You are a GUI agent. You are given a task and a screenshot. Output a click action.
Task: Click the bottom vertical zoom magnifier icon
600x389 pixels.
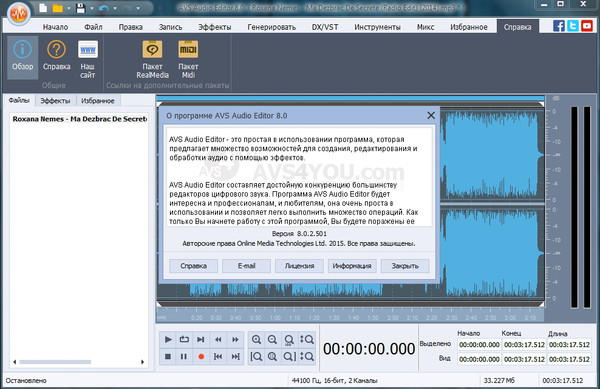[x=307, y=356]
